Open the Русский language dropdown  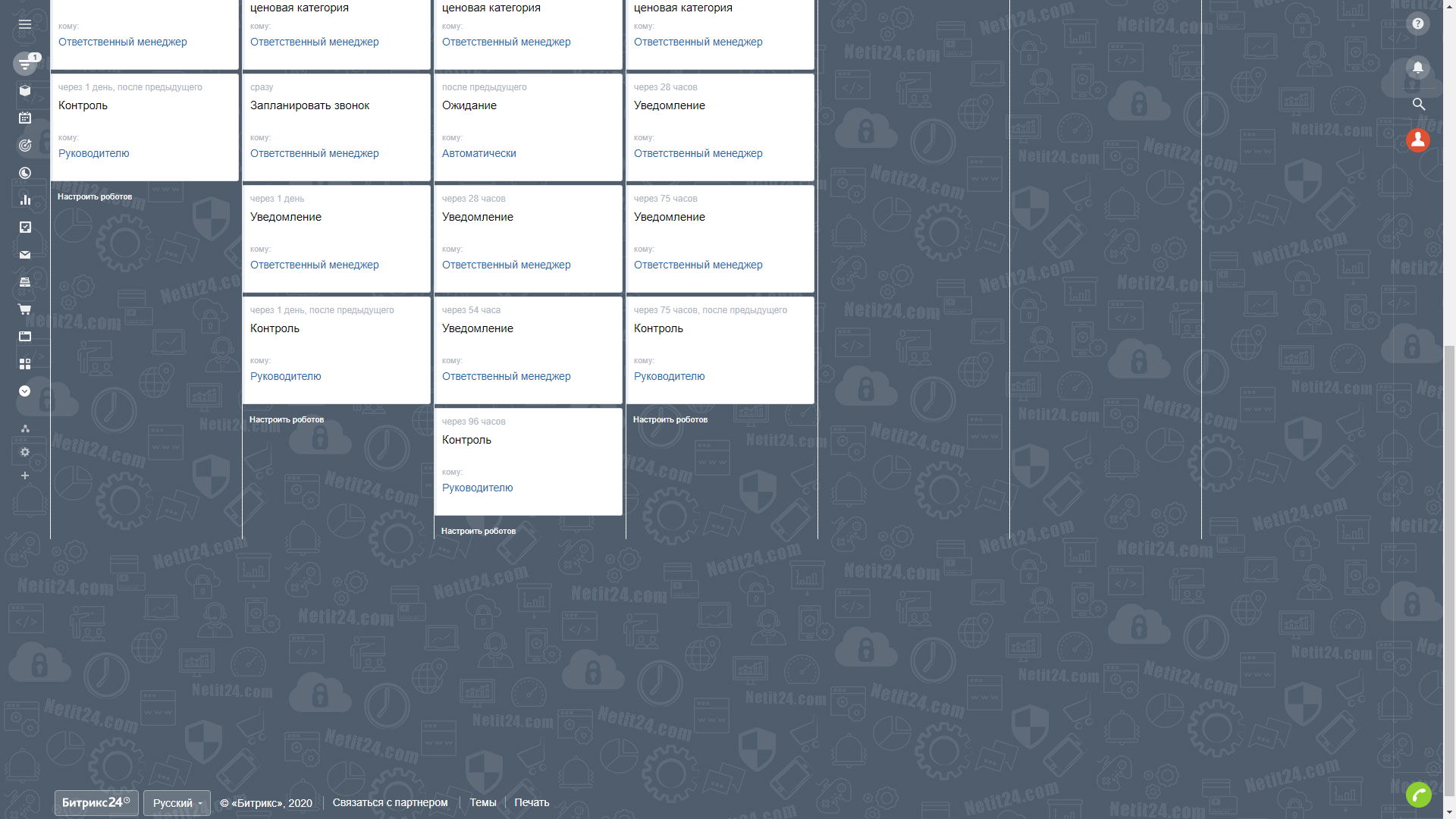tap(177, 803)
